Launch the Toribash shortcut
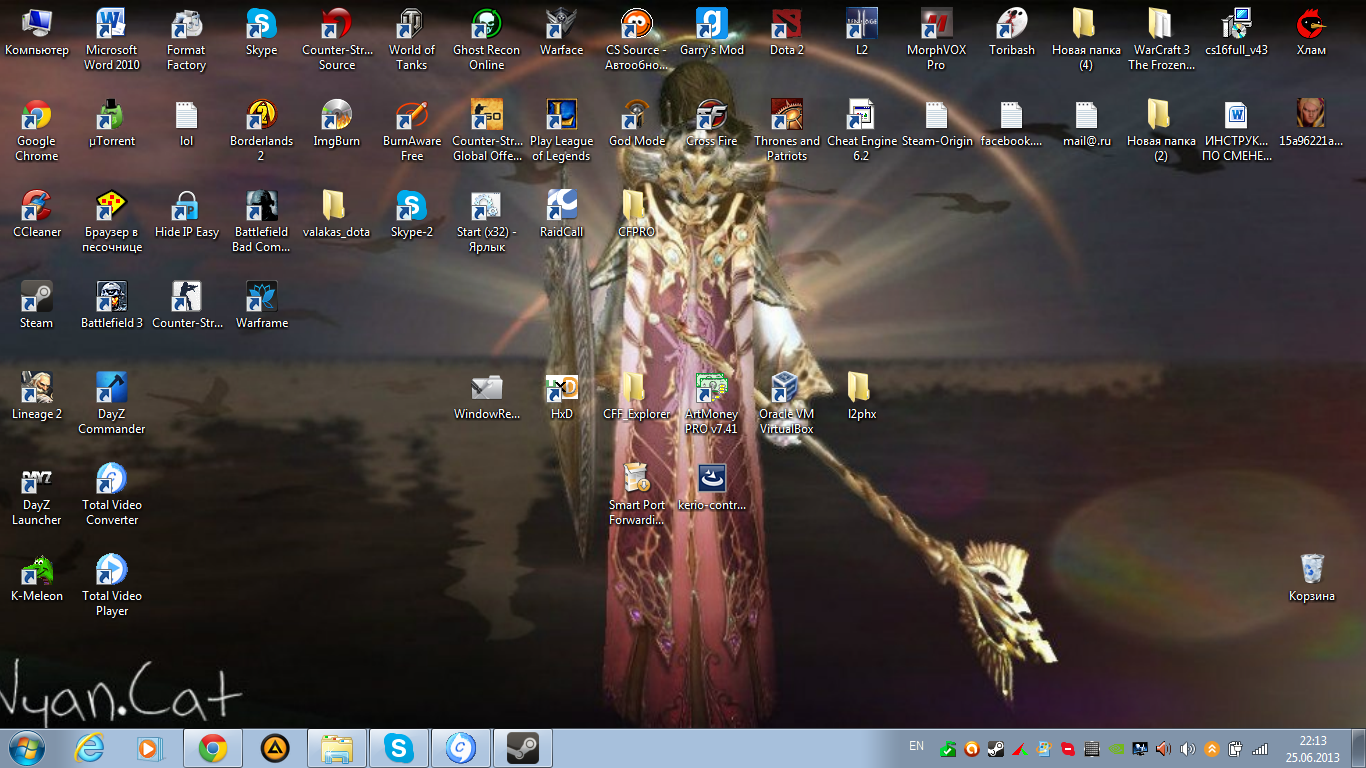 (1012, 31)
